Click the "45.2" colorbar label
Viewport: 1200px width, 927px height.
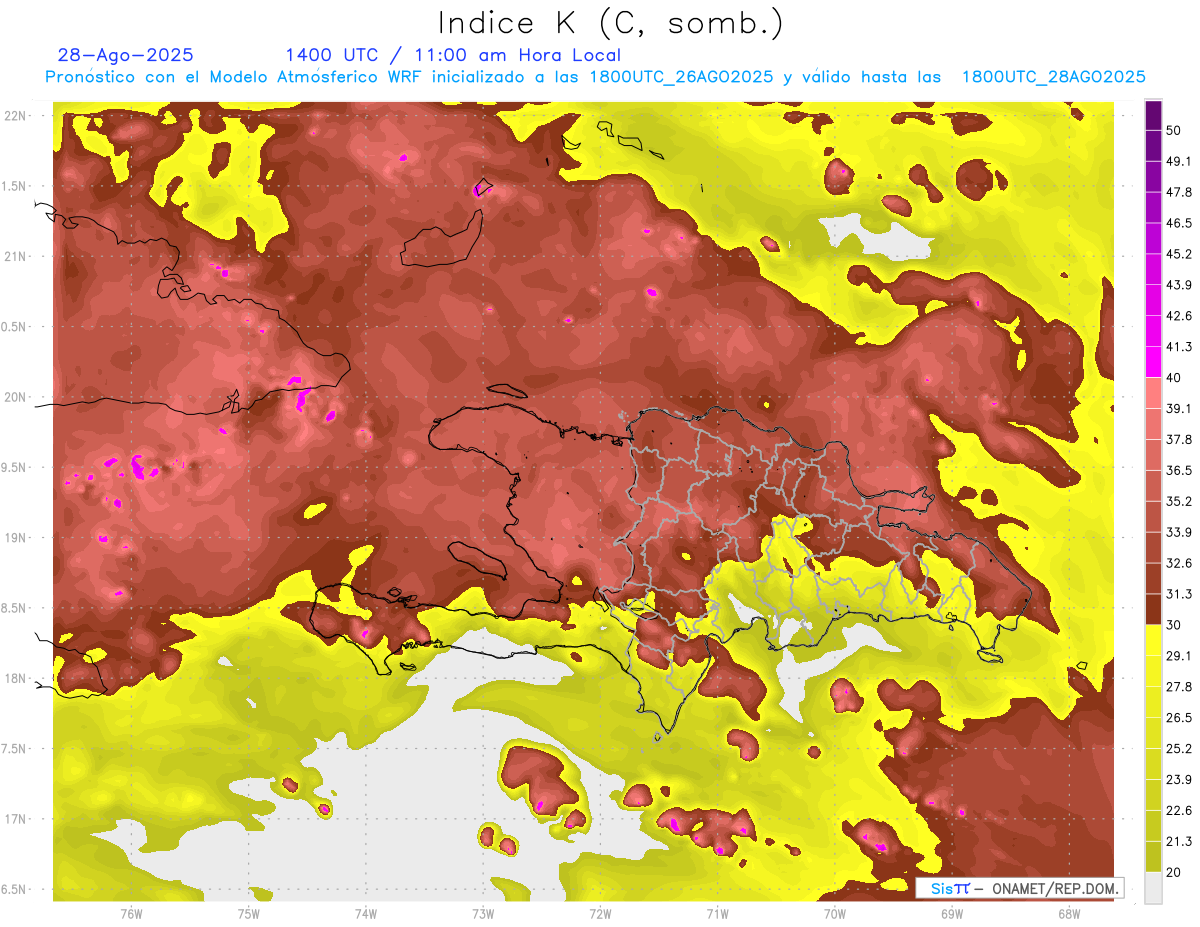click(x=1179, y=254)
